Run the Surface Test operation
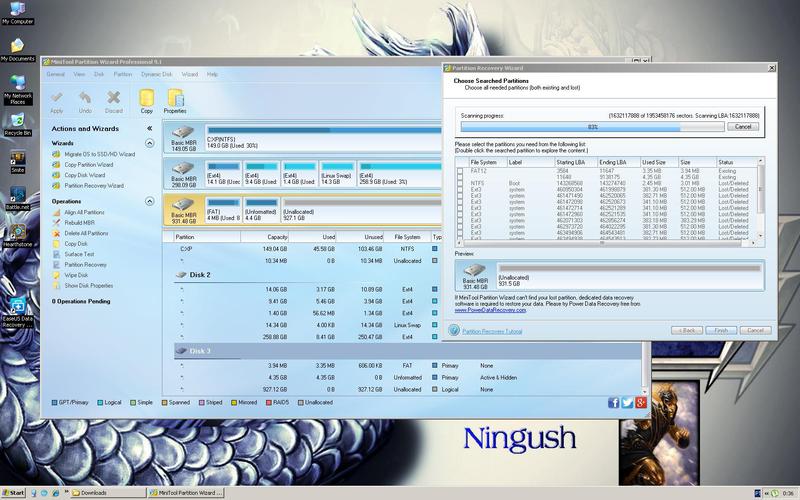 click(73, 254)
